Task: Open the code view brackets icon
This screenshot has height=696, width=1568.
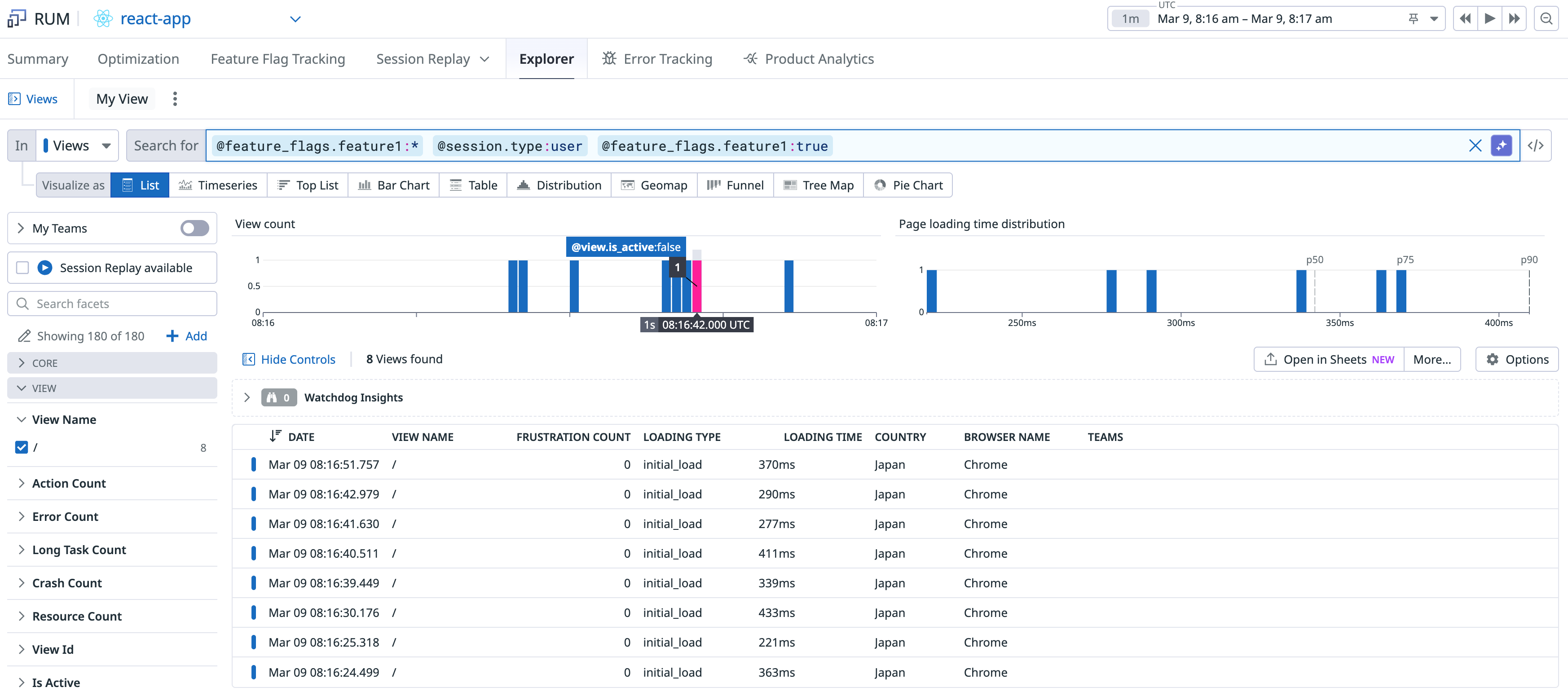Action: click(1535, 145)
